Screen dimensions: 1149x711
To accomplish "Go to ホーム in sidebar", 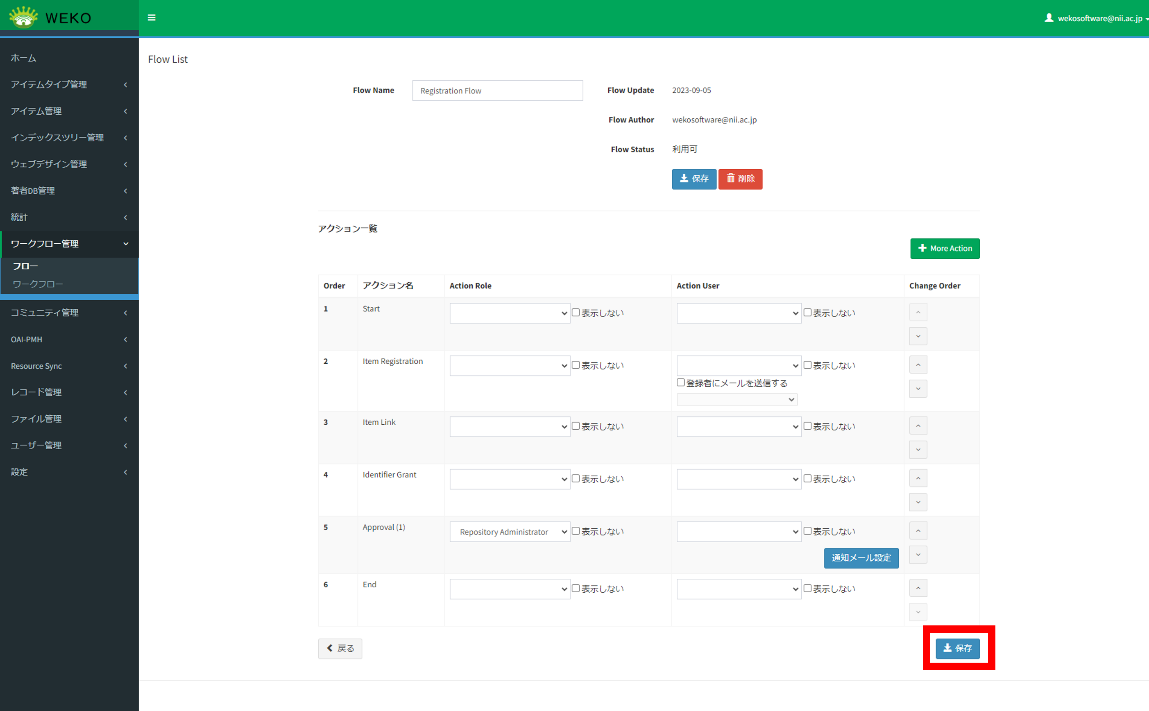I will click(24, 58).
